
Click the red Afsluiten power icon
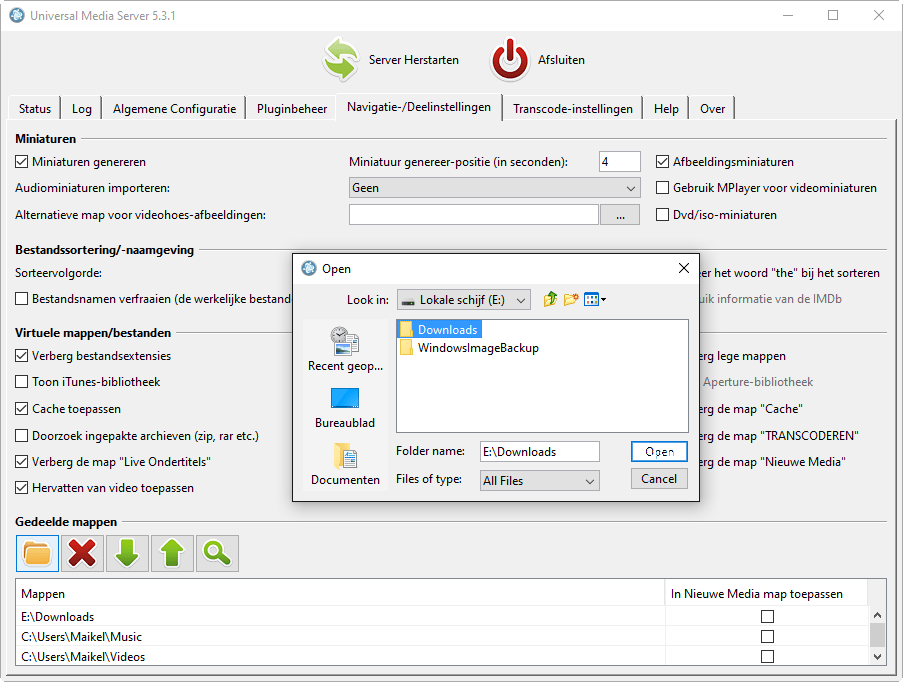[x=510, y=59]
